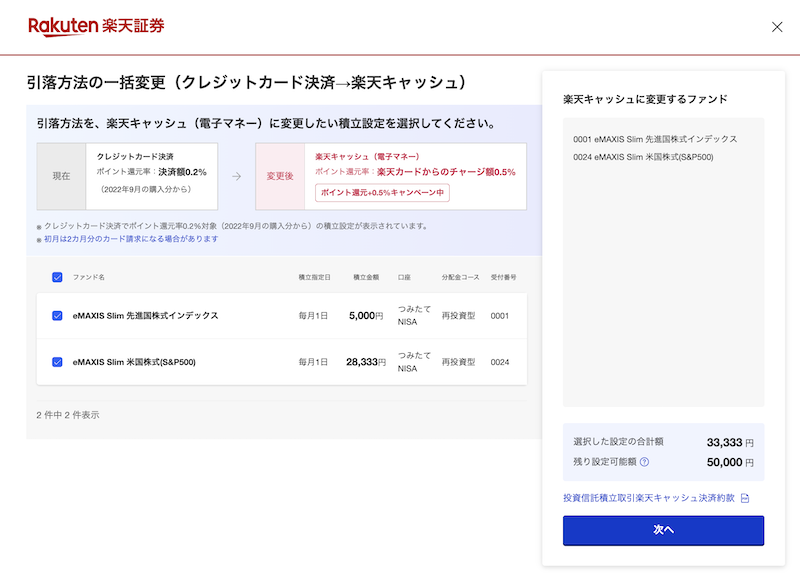The height and width of the screenshot is (573, 800).
Task: Click 2 件中 2 件表示 count text
Action: pyautogui.click(x=68, y=415)
